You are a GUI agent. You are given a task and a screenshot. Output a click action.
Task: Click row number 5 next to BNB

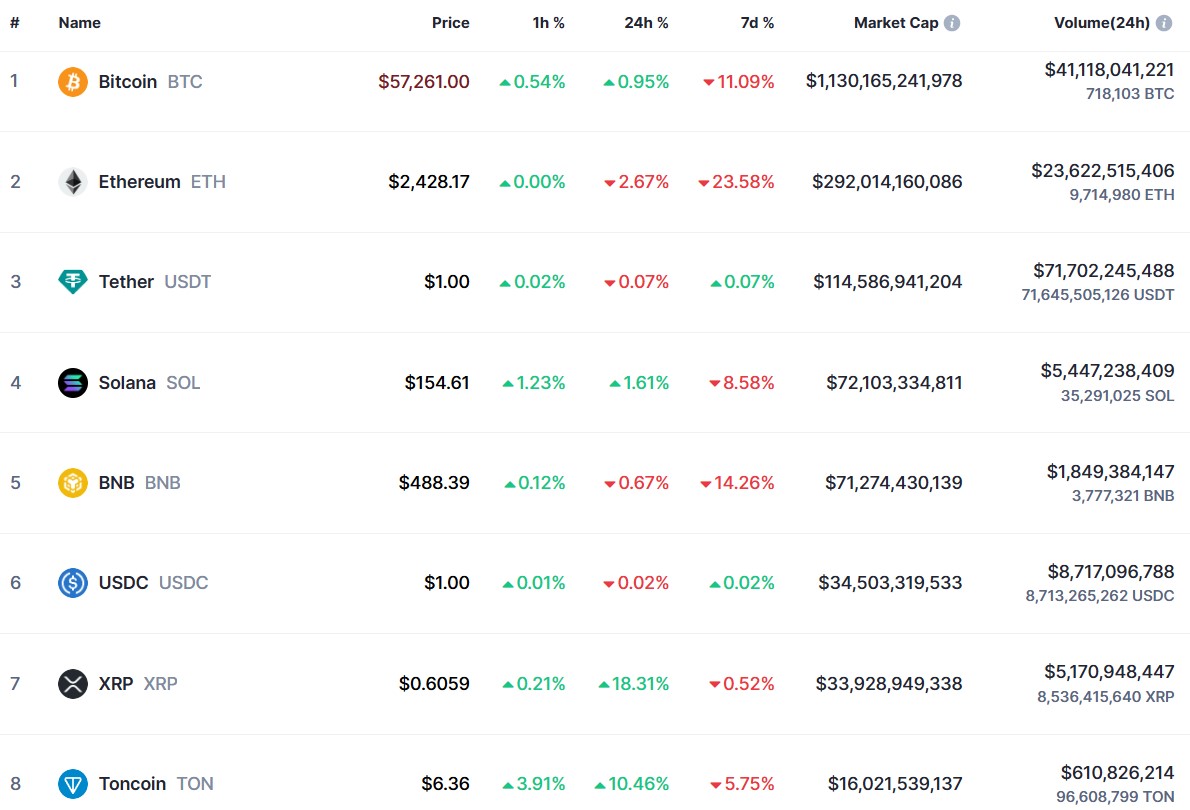coord(15,482)
